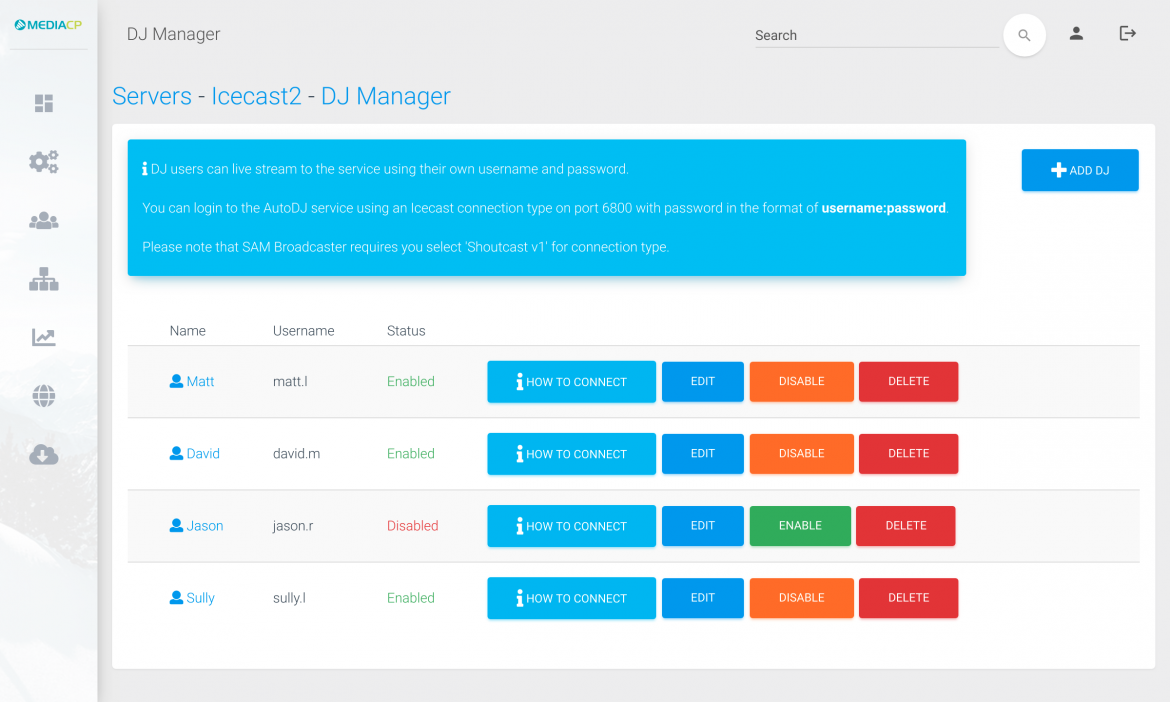Edit the Matt DJ entry
Screen dimensions: 1170x702
[702, 382]
